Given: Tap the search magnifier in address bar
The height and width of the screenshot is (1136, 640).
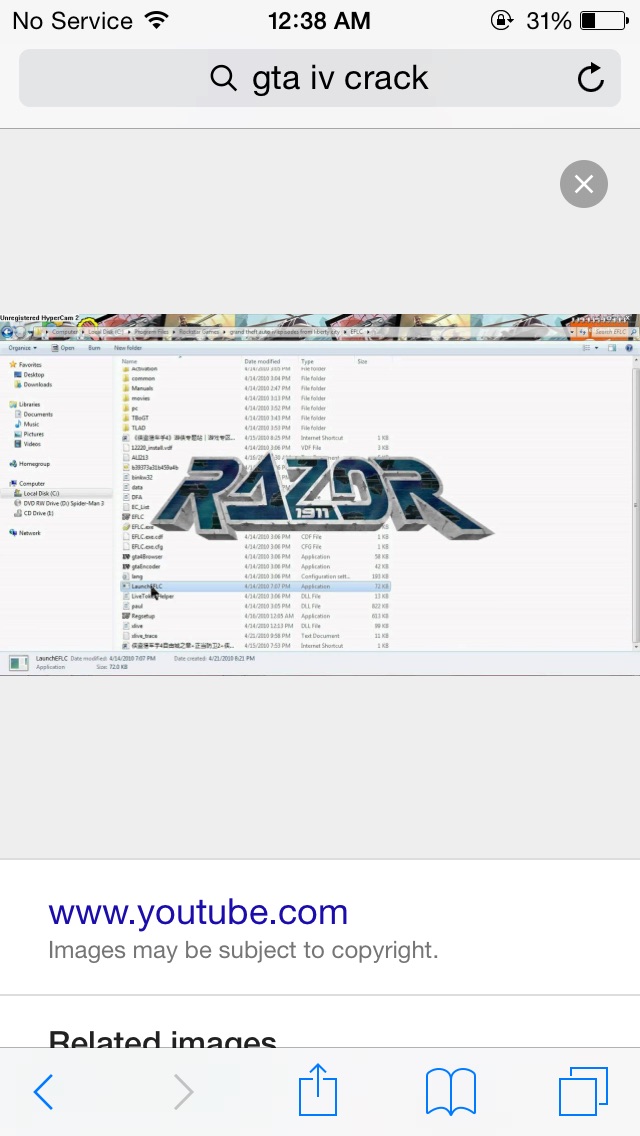Looking at the screenshot, I should pos(223,78).
